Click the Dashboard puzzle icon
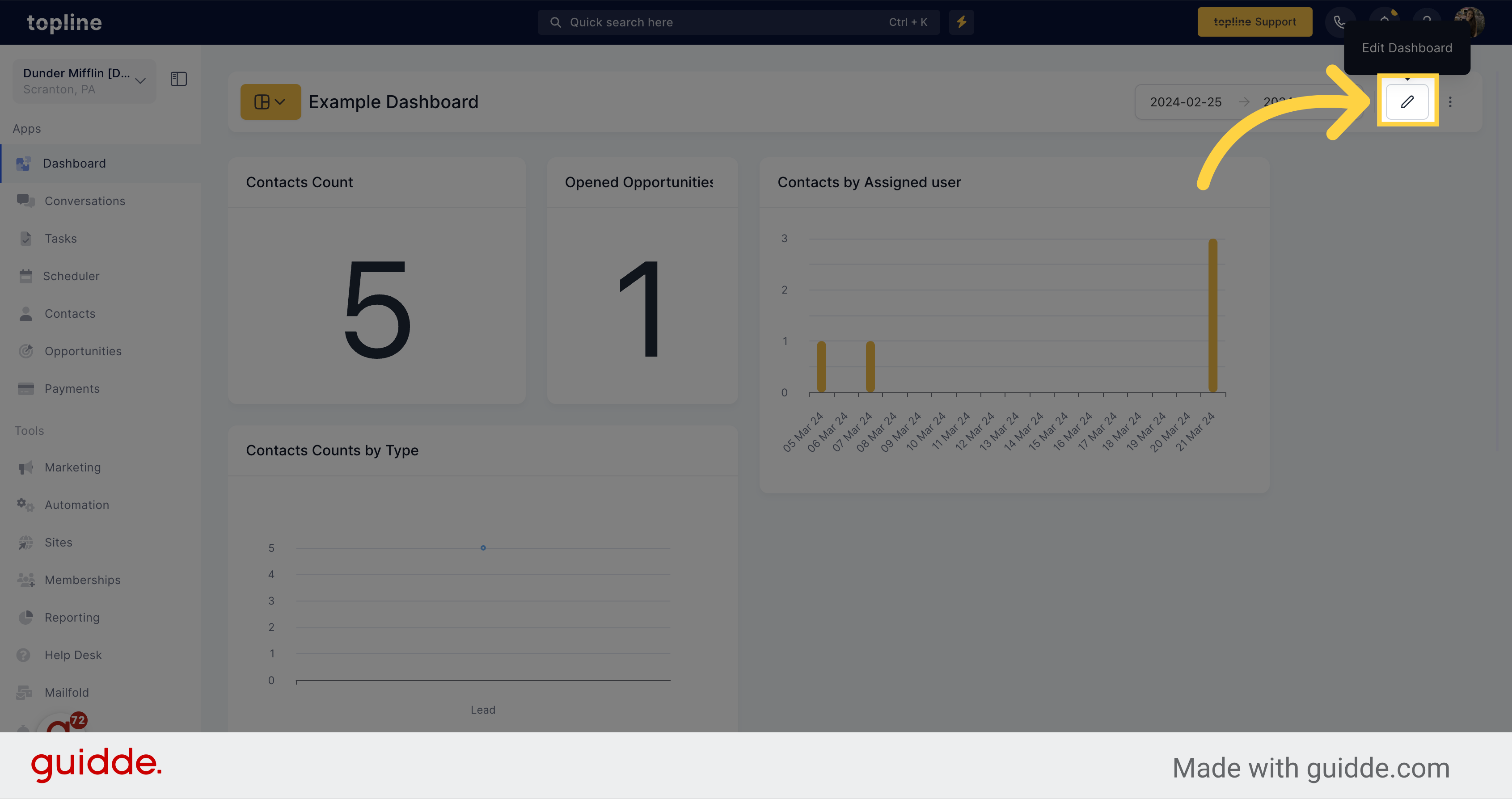The height and width of the screenshot is (799, 1512). tap(24, 164)
